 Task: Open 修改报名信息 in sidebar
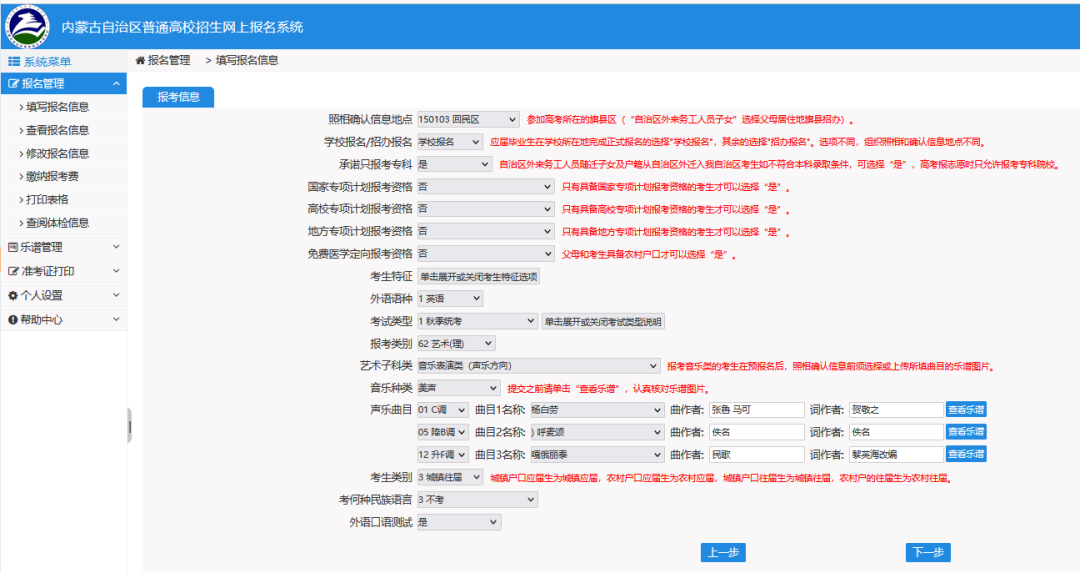click(57, 153)
